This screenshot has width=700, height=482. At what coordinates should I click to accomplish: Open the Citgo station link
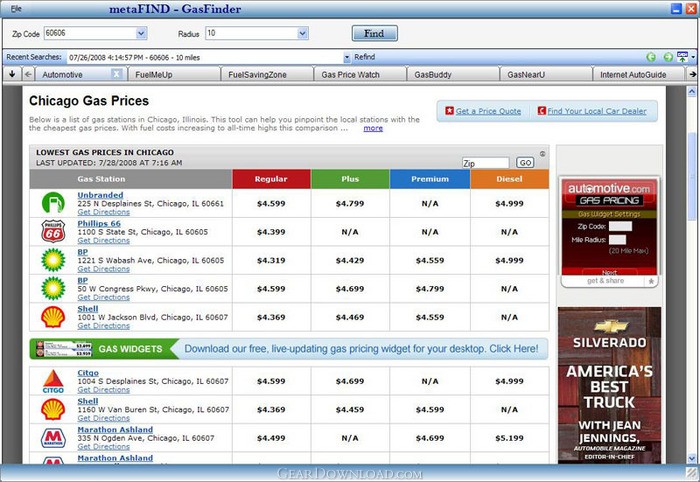(88, 373)
